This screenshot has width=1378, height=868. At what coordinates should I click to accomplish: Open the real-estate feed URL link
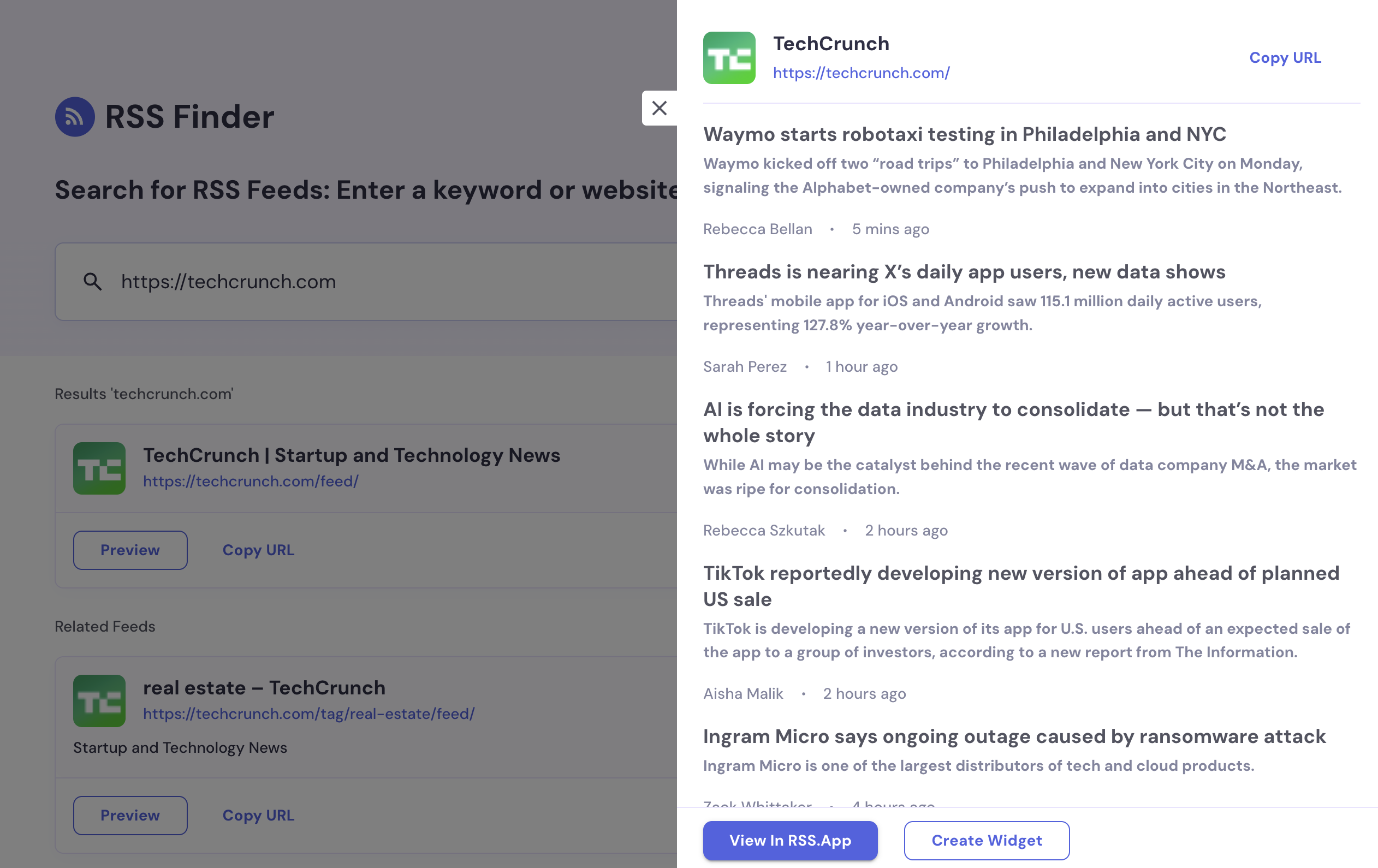(x=309, y=714)
